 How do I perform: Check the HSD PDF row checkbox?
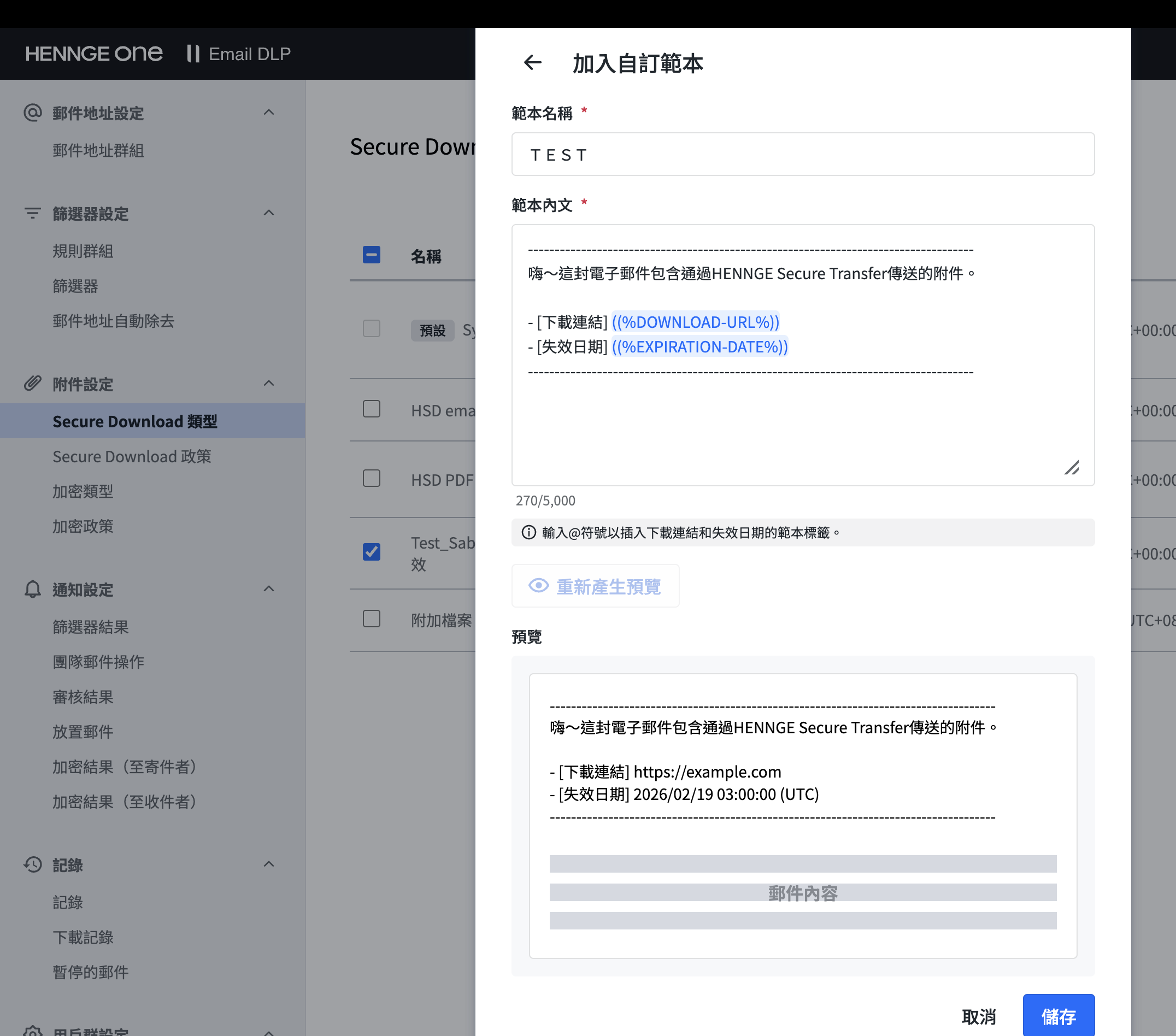click(x=372, y=479)
